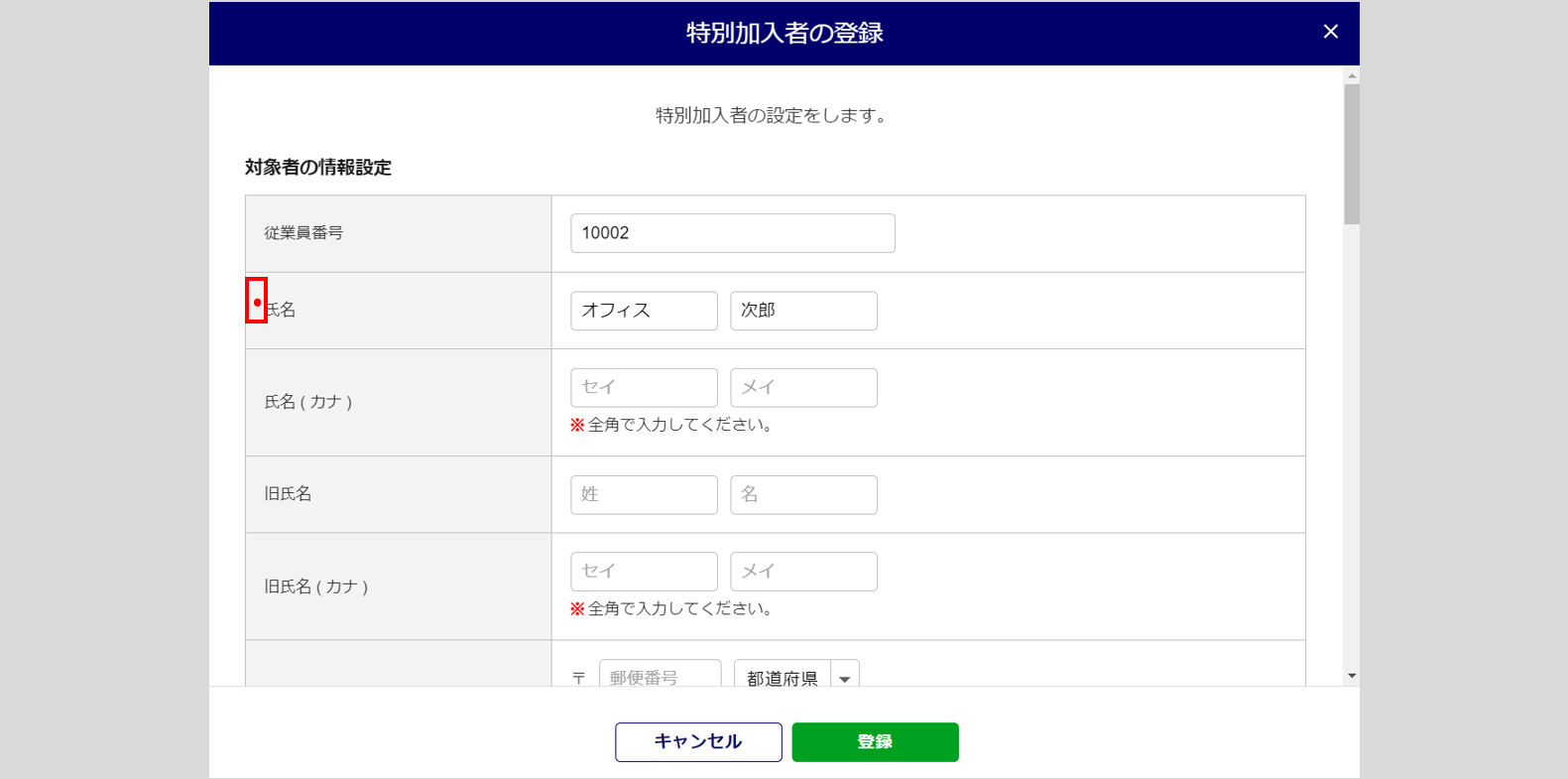Focus the セイ field in 氏名(カナ)
The image size is (1568, 779).
click(x=644, y=387)
